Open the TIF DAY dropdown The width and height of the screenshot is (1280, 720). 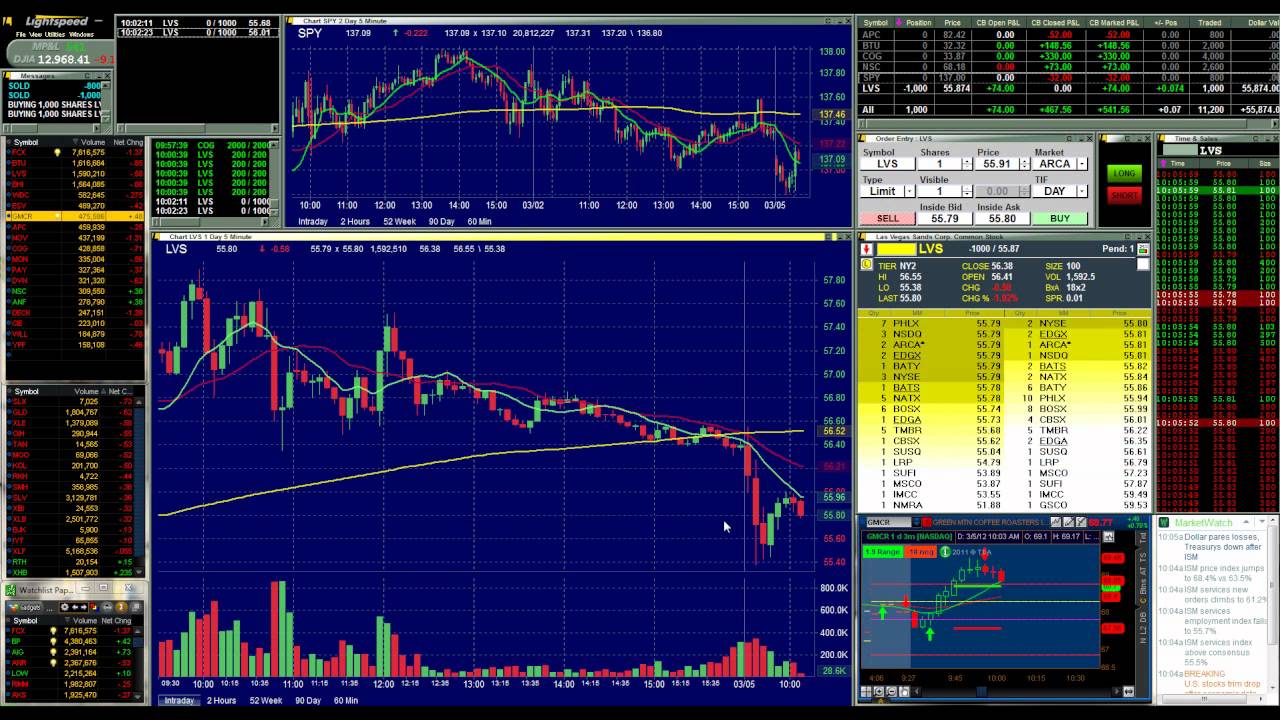1082,191
